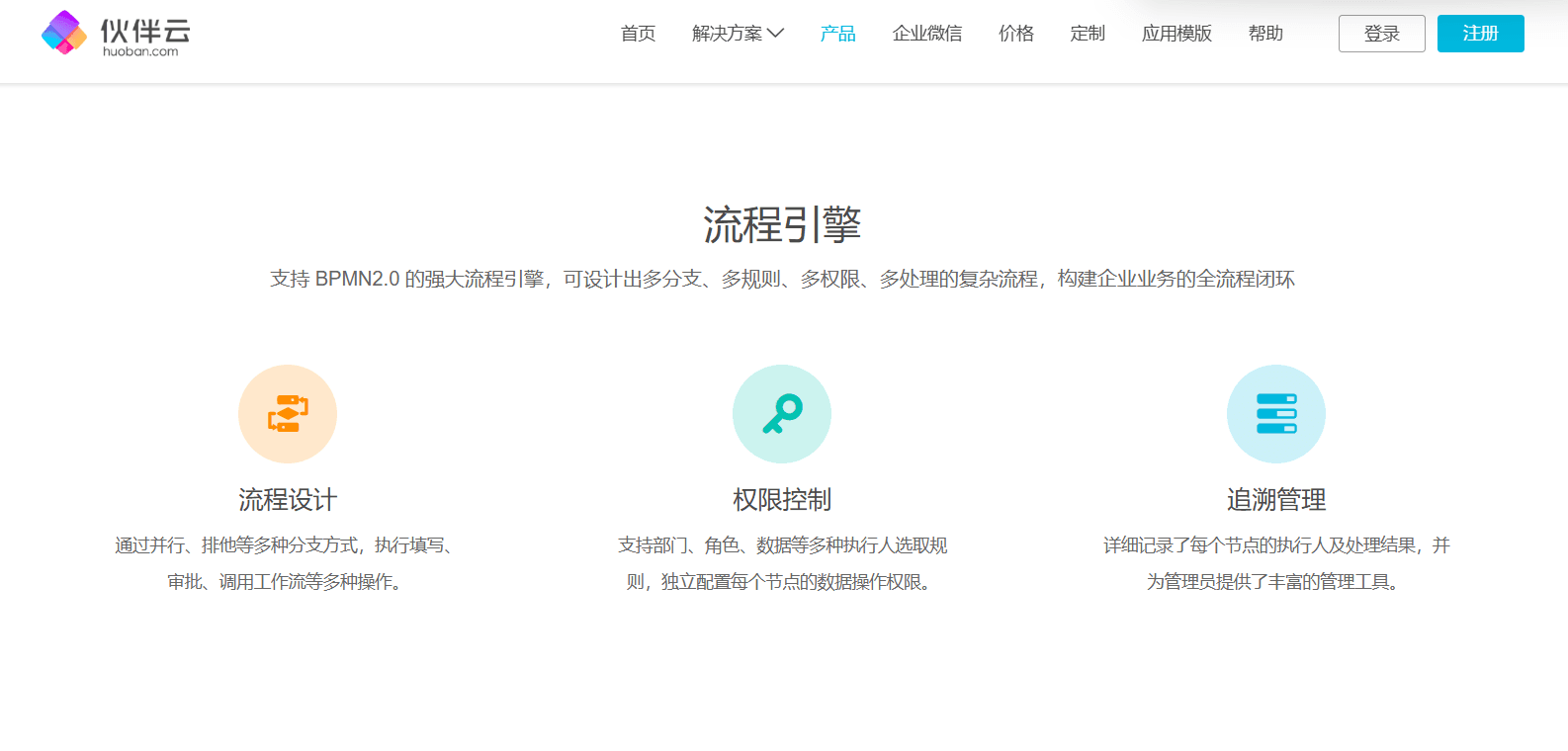Click the 流程引擎 main title
Screen dimensions: 1568x751
tap(782, 225)
